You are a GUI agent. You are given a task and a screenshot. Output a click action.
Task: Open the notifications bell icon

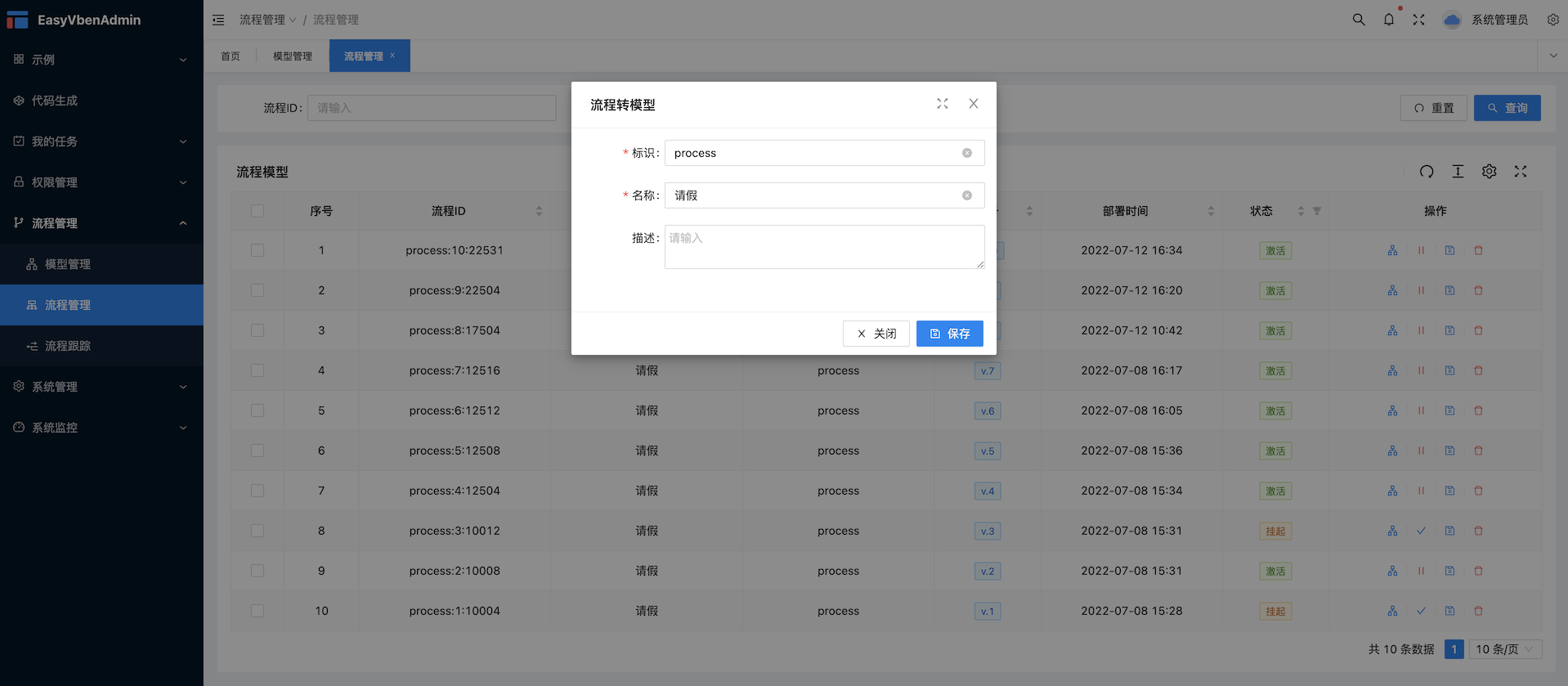[1389, 20]
